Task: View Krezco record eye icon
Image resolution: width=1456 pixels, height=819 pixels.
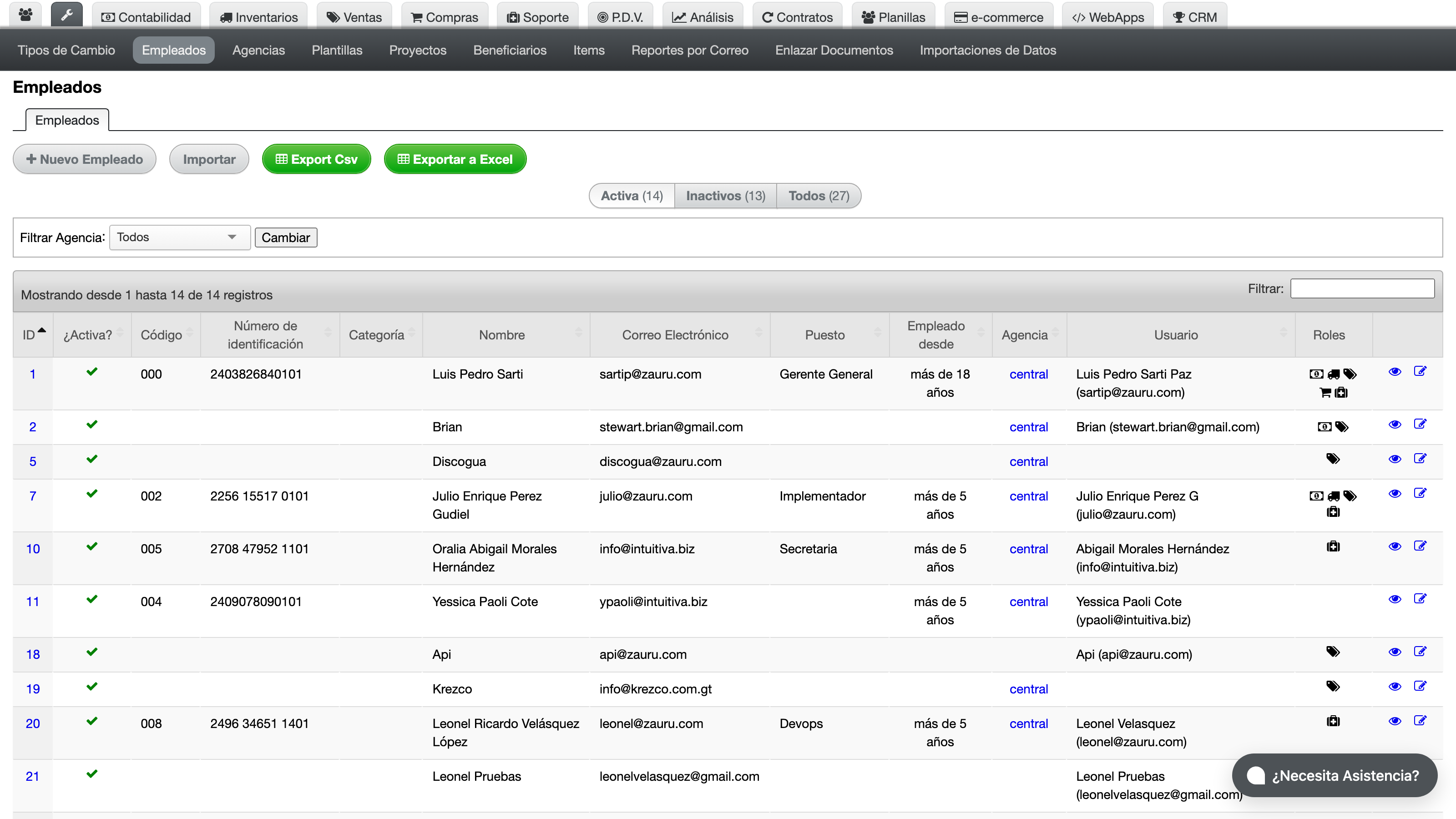Action: [x=1395, y=686]
